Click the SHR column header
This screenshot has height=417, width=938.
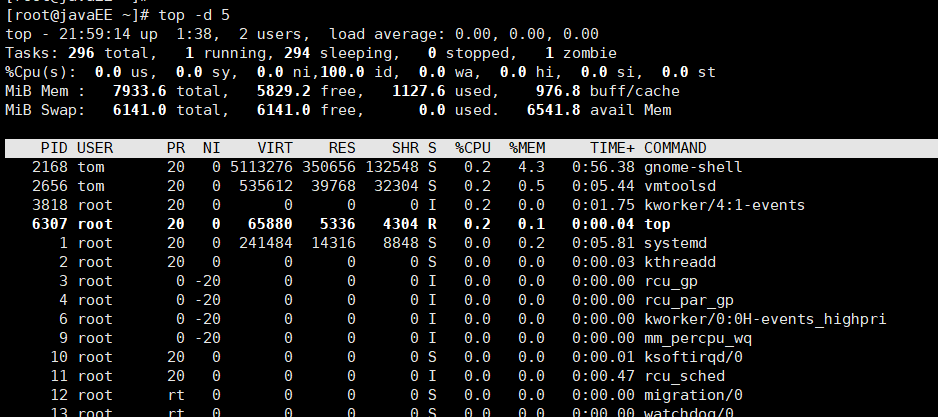coord(406,148)
